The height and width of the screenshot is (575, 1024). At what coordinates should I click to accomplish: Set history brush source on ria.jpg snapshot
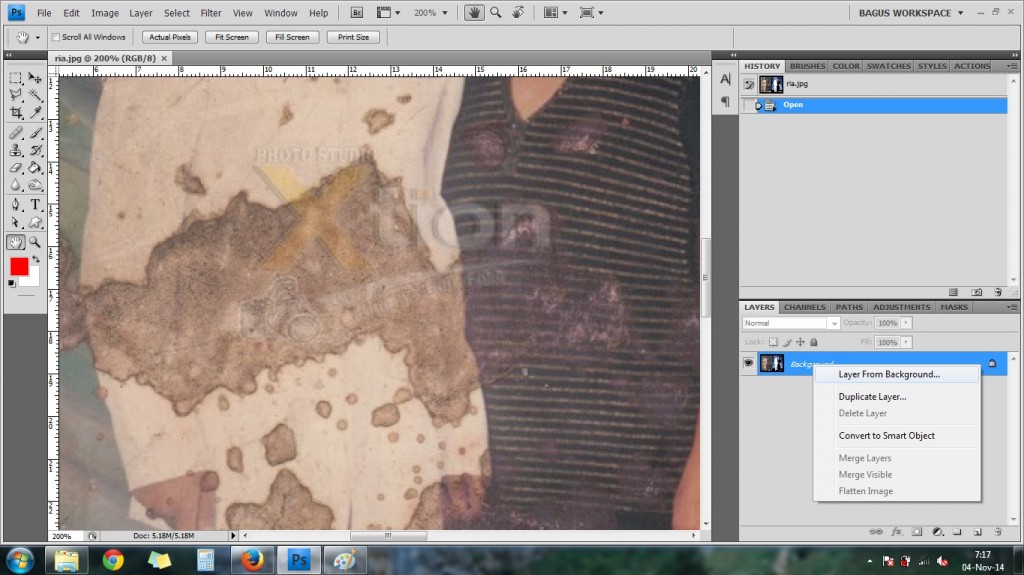749,84
